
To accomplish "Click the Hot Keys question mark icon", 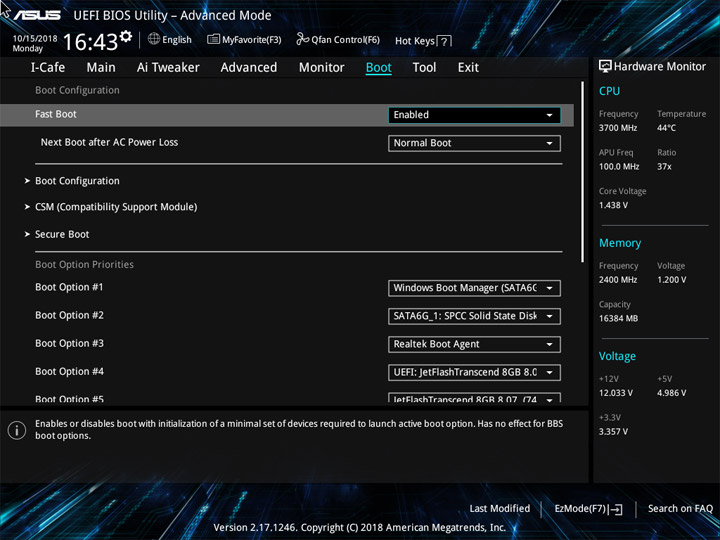I will (444, 41).
